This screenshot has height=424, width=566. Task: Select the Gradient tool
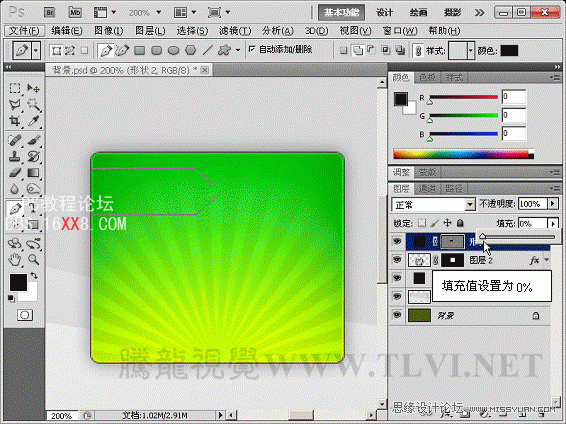click(x=34, y=172)
